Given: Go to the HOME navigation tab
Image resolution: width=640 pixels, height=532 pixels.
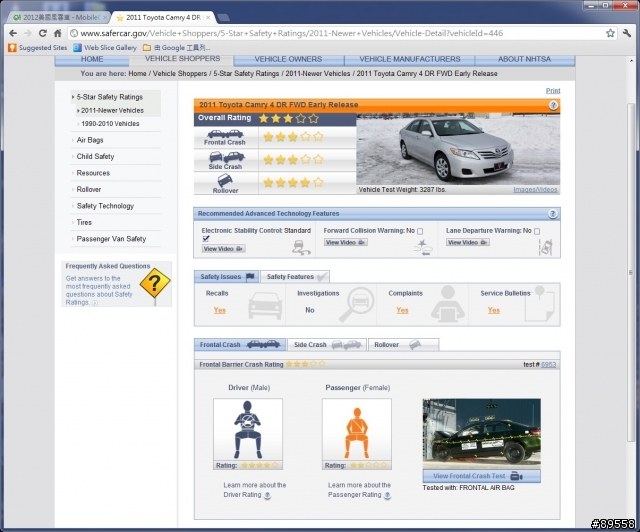Looking at the screenshot, I should 92,60.
